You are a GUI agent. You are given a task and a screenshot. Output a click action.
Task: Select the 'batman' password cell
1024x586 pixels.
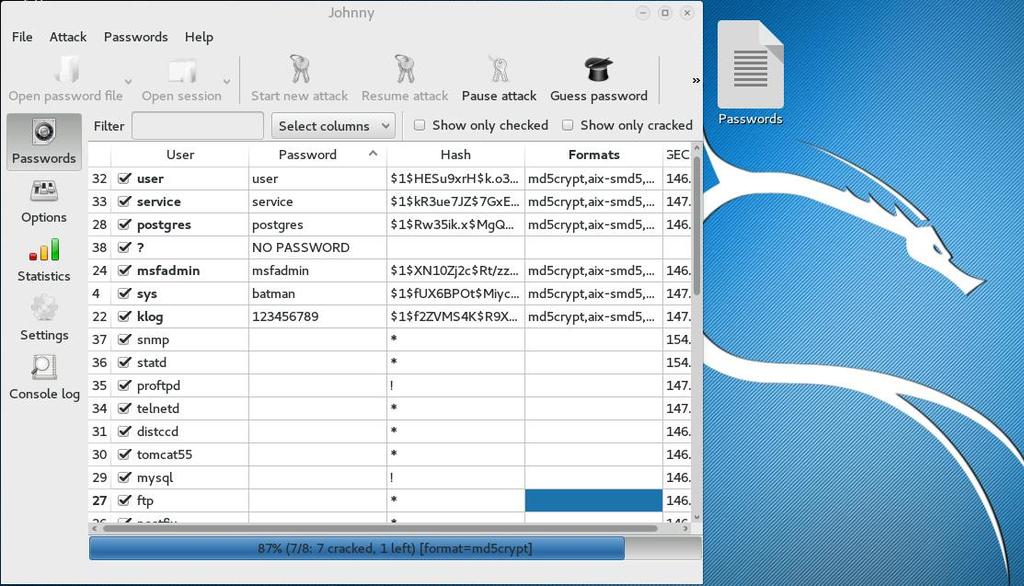(x=317, y=293)
